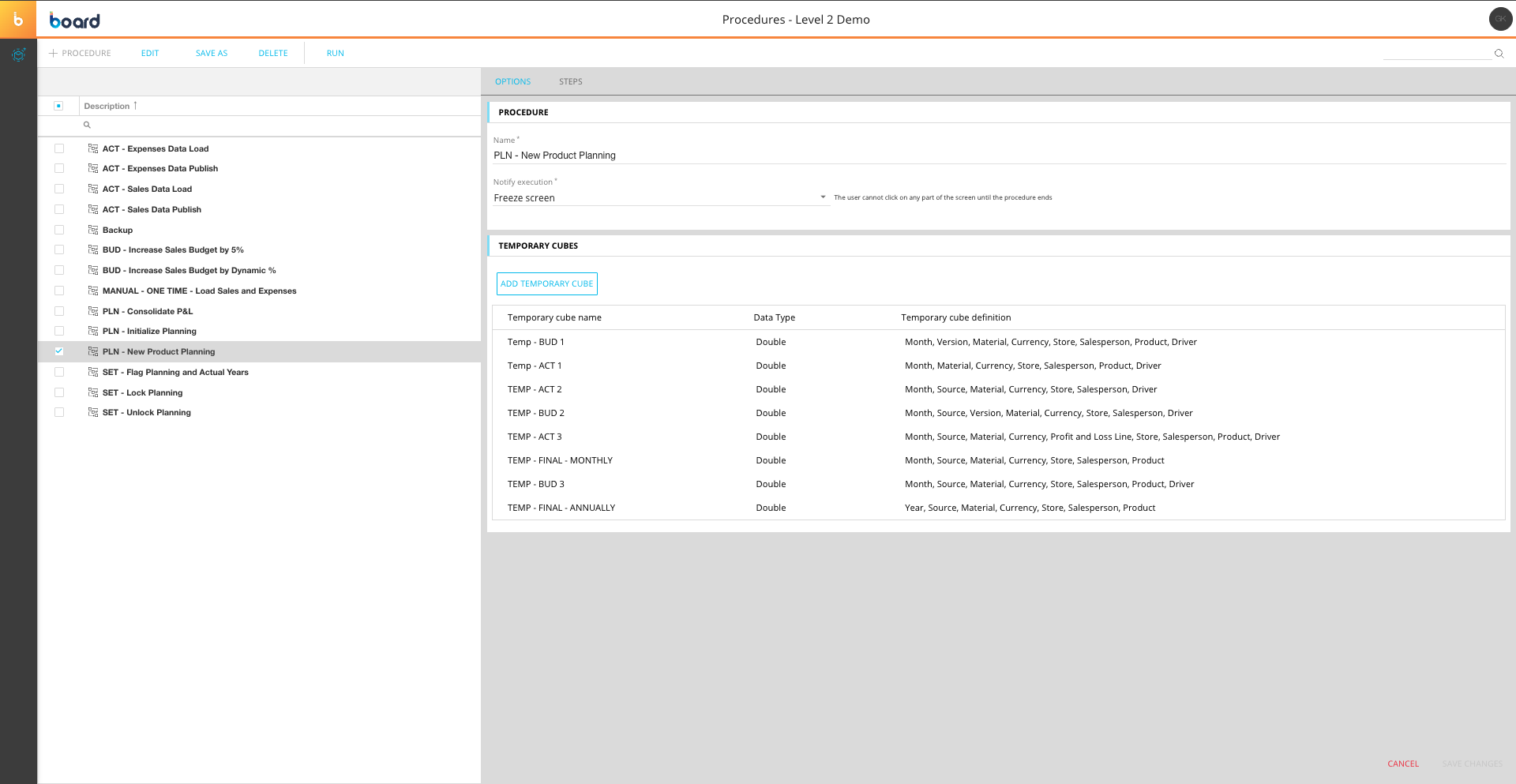Click the procedure icon beside PLN - New Product Planning
Viewport: 1516px width, 784px height.
[x=93, y=351]
